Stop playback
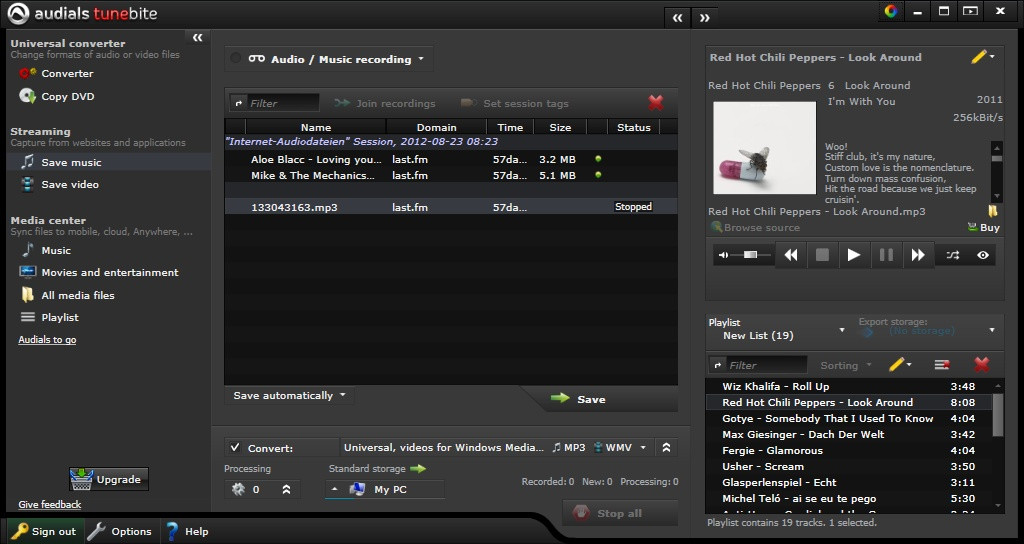Viewport: 1024px width, 544px height. [x=822, y=255]
